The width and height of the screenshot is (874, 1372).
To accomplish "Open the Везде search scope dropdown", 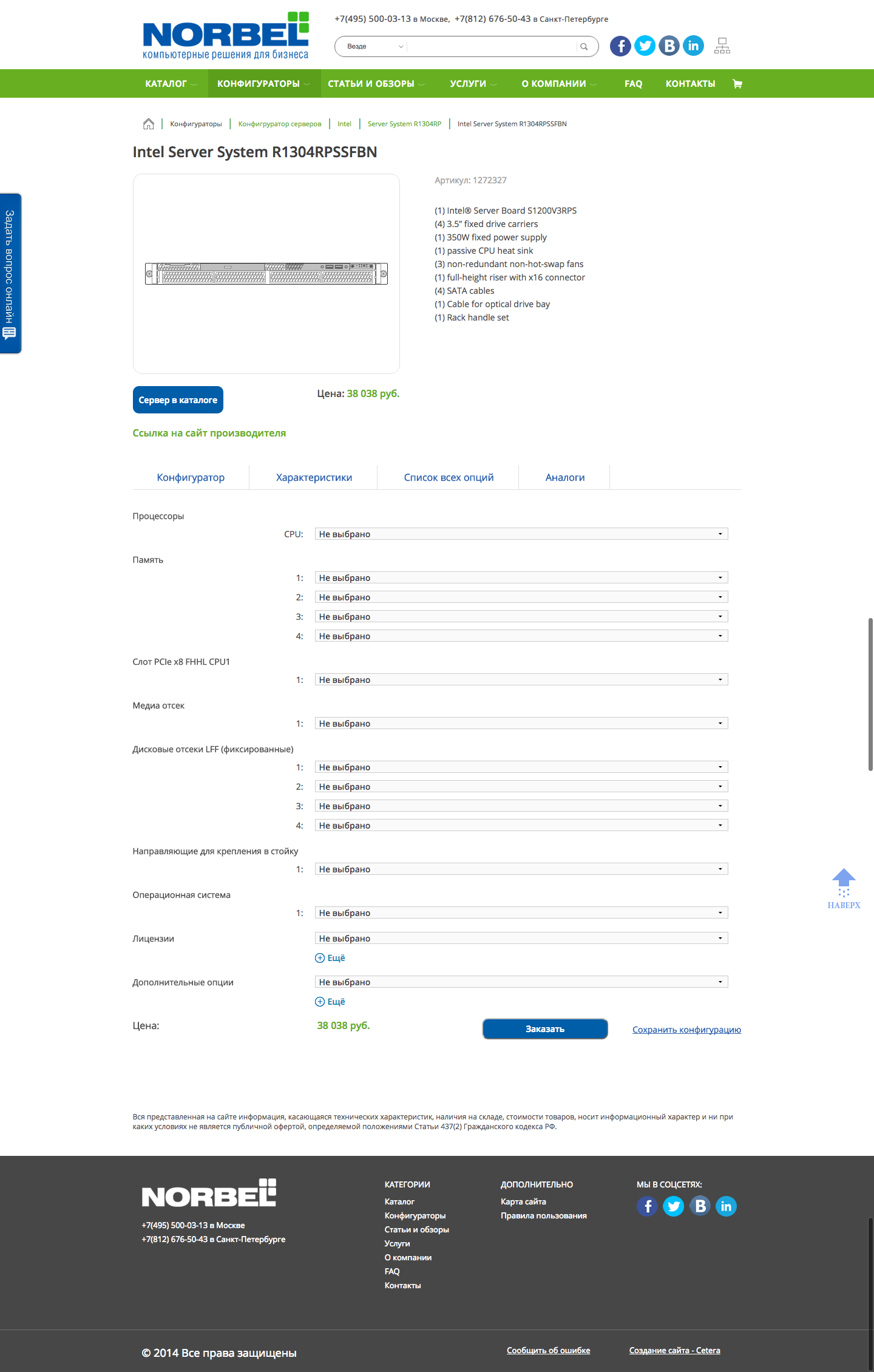I will coord(374,47).
